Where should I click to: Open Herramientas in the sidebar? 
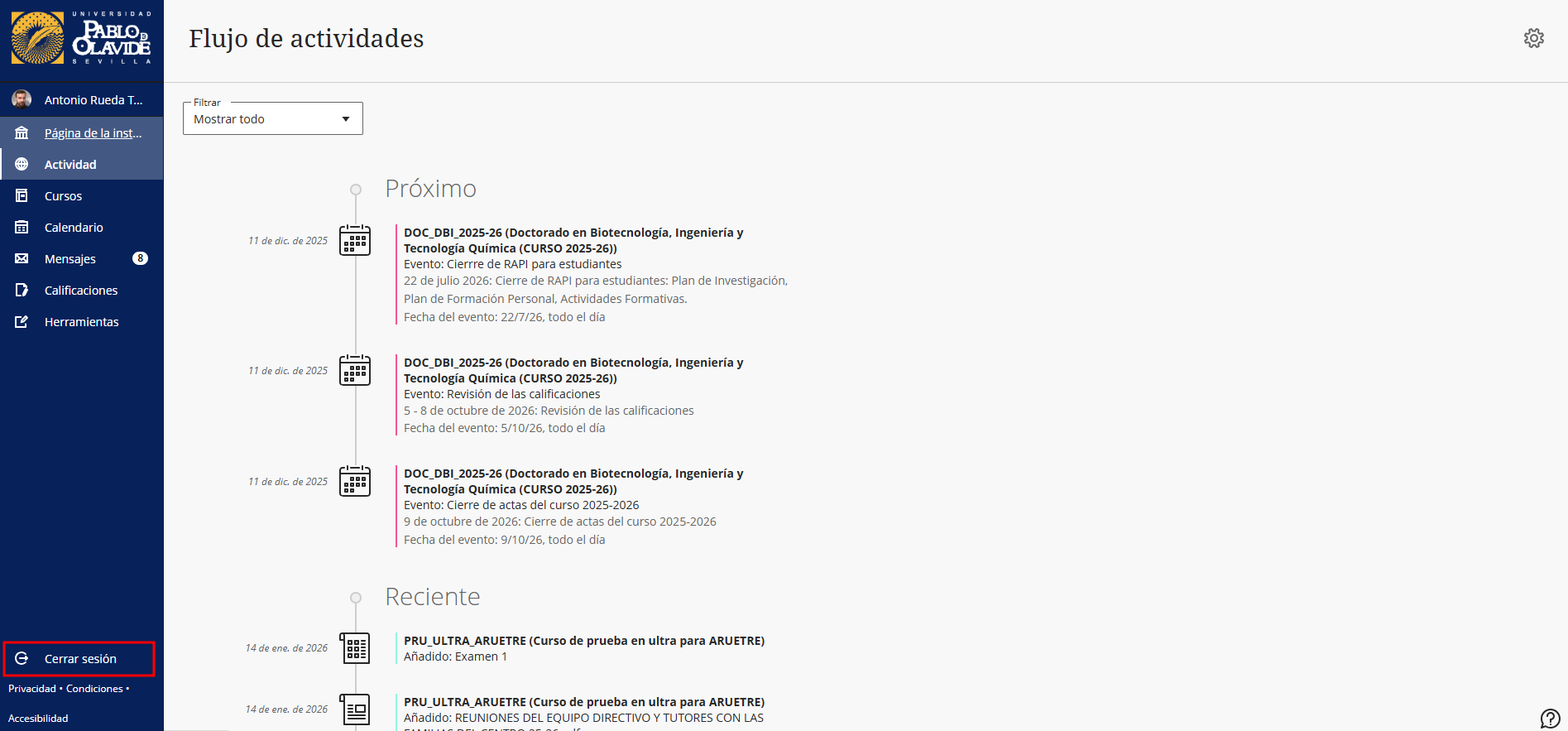[x=81, y=322]
